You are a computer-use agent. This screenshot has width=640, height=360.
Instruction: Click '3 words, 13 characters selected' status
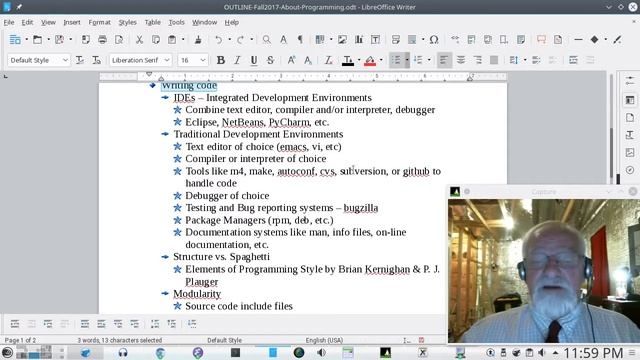click(120, 340)
